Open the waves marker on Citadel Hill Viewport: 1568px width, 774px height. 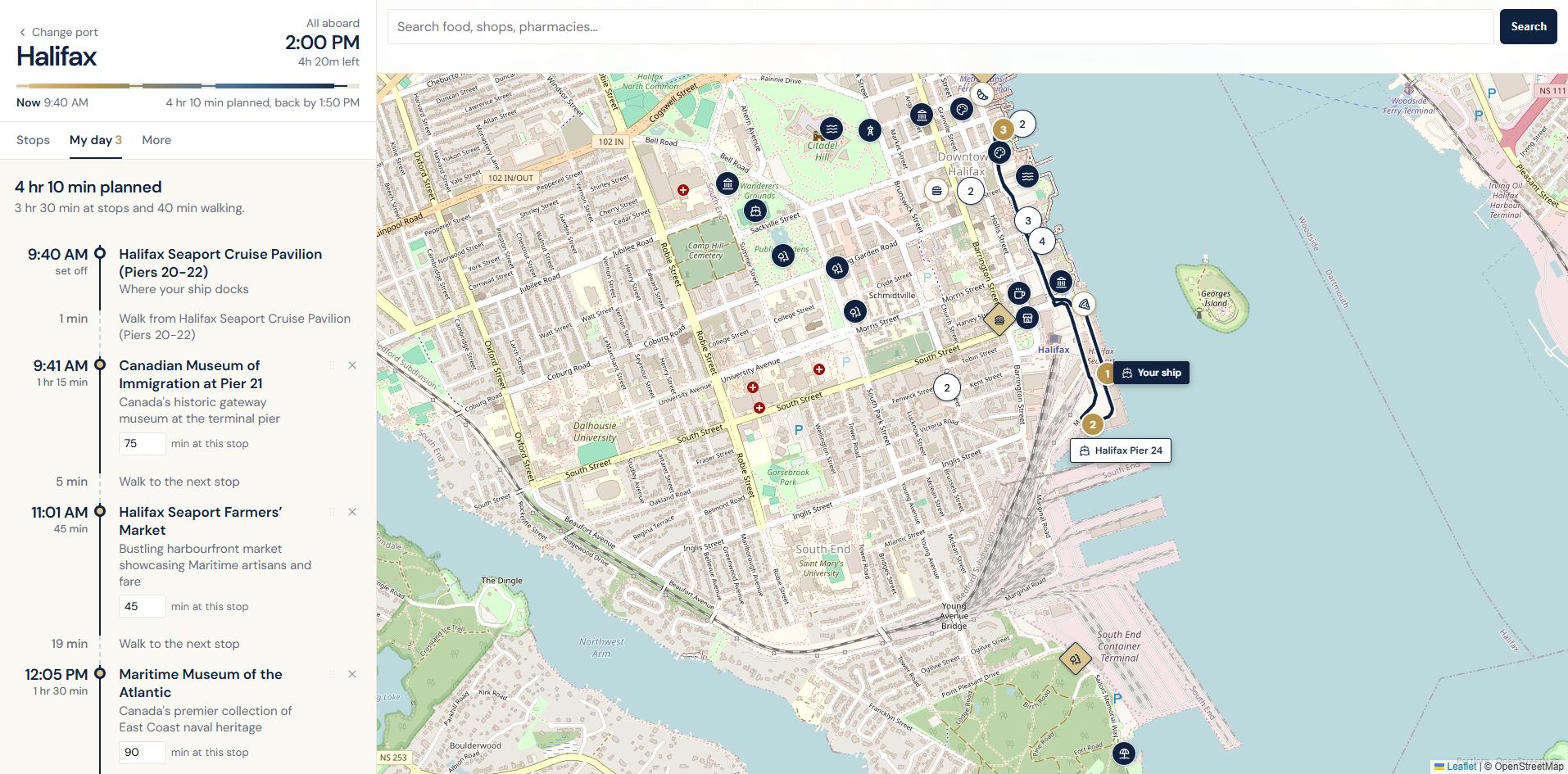pyautogui.click(x=832, y=129)
